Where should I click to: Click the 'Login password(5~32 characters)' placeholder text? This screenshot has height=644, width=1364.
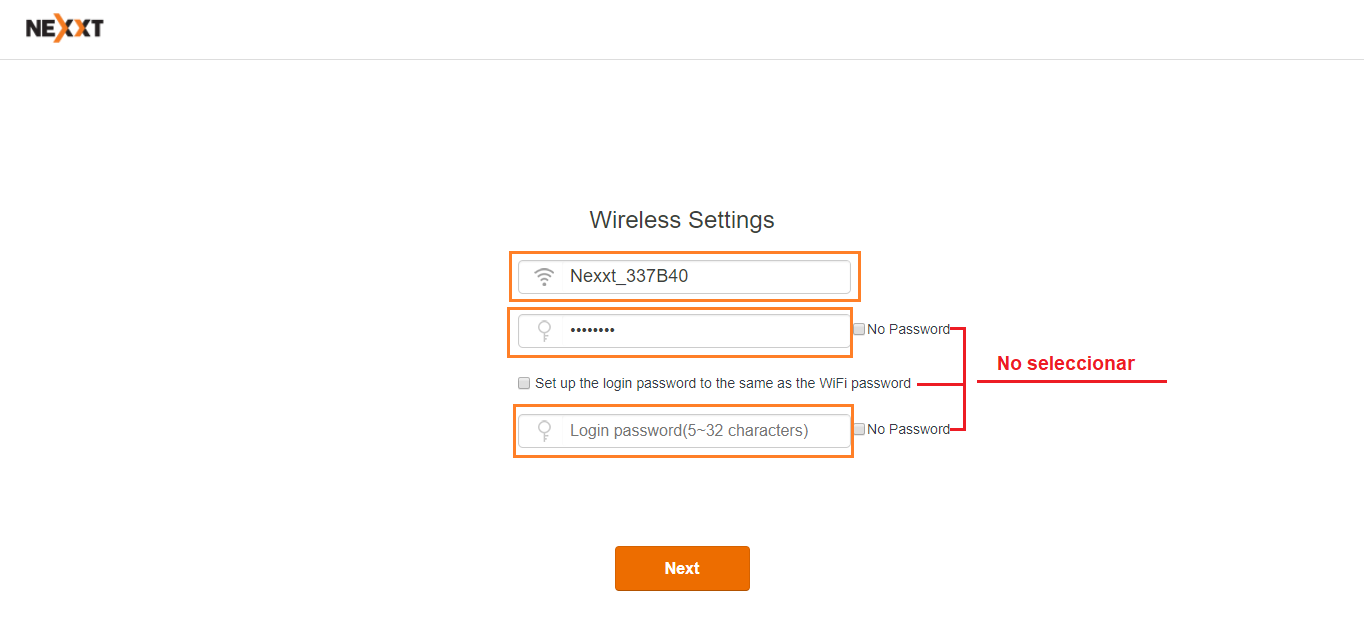click(689, 431)
